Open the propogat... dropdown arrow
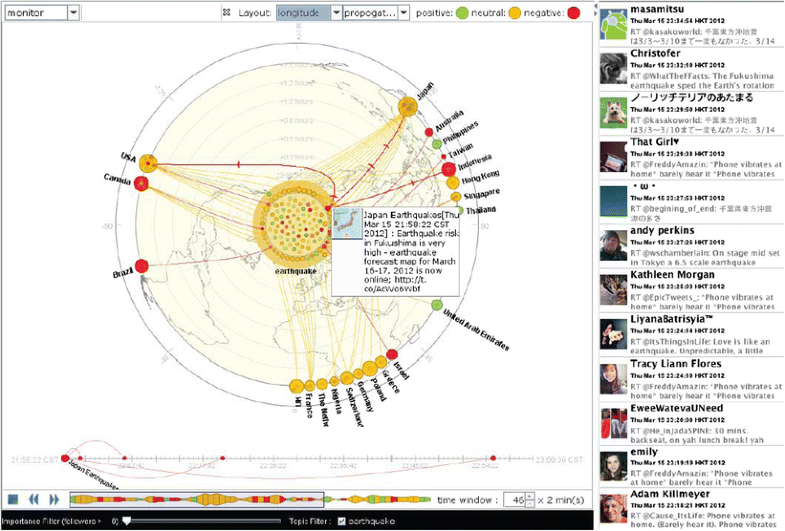The image size is (785, 531). pos(404,13)
